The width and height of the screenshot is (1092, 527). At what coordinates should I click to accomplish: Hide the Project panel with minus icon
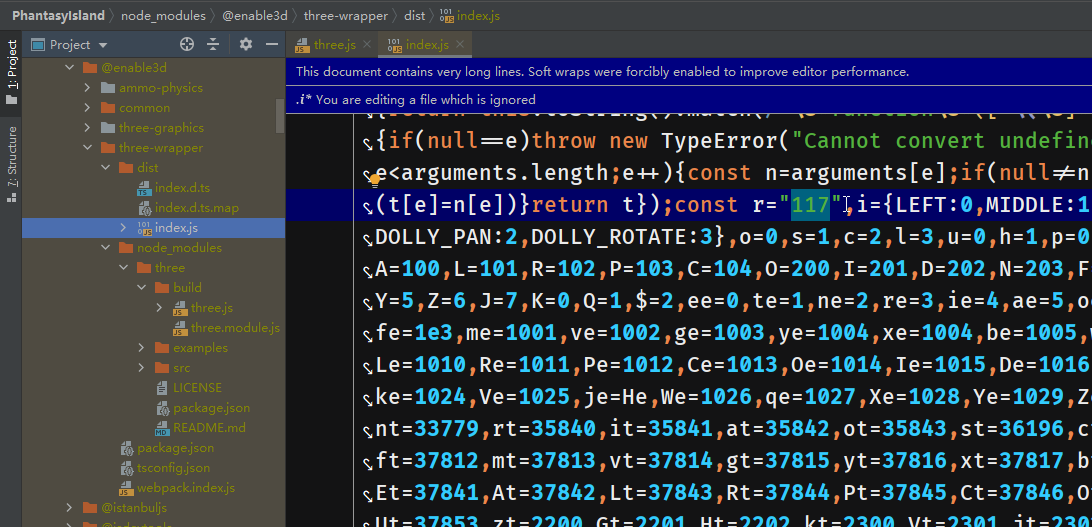[x=272, y=45]
